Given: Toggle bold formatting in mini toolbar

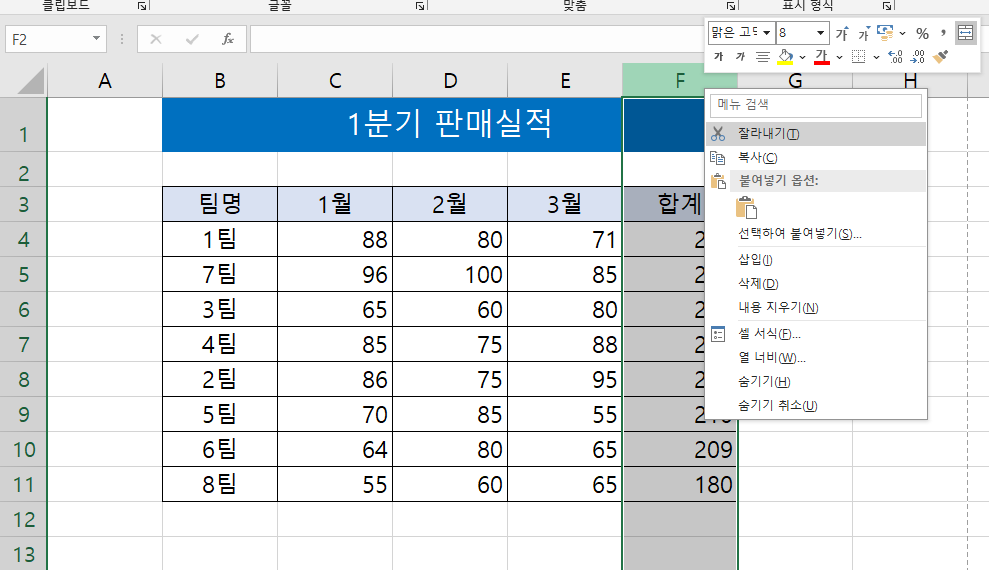Looking at the screenshot, I should [718, 57].
